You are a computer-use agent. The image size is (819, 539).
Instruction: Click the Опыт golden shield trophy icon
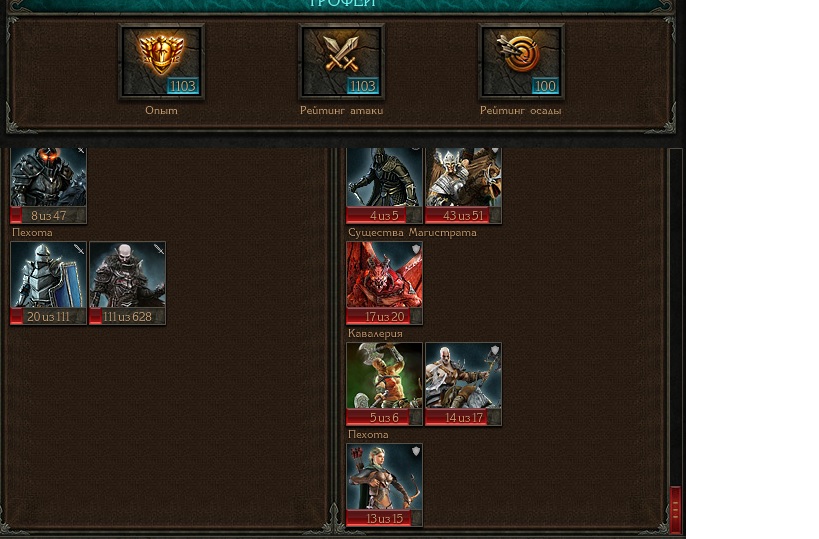161,61
